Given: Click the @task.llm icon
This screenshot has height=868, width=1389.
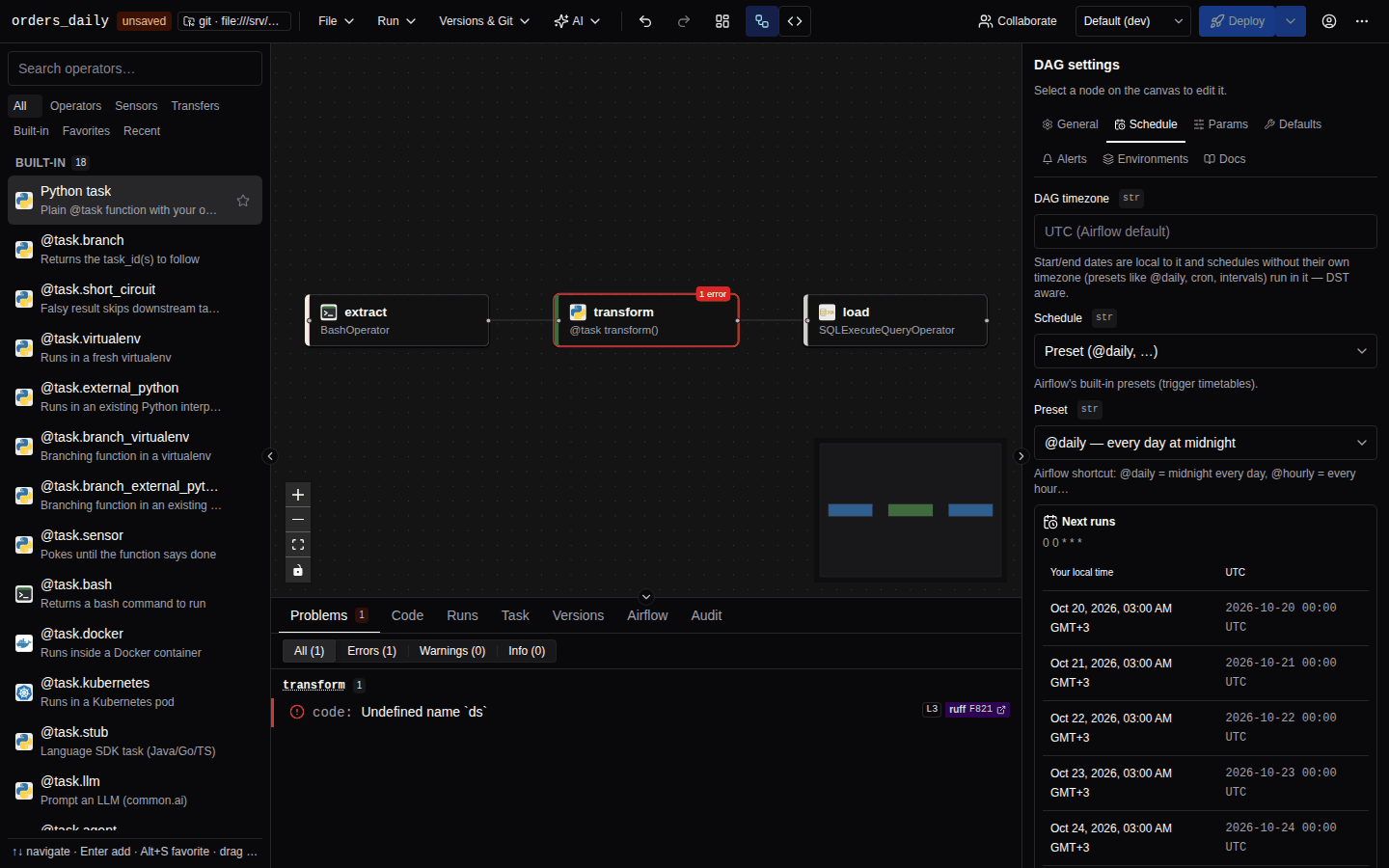Looking at the screenshot, I should (24, 791).
